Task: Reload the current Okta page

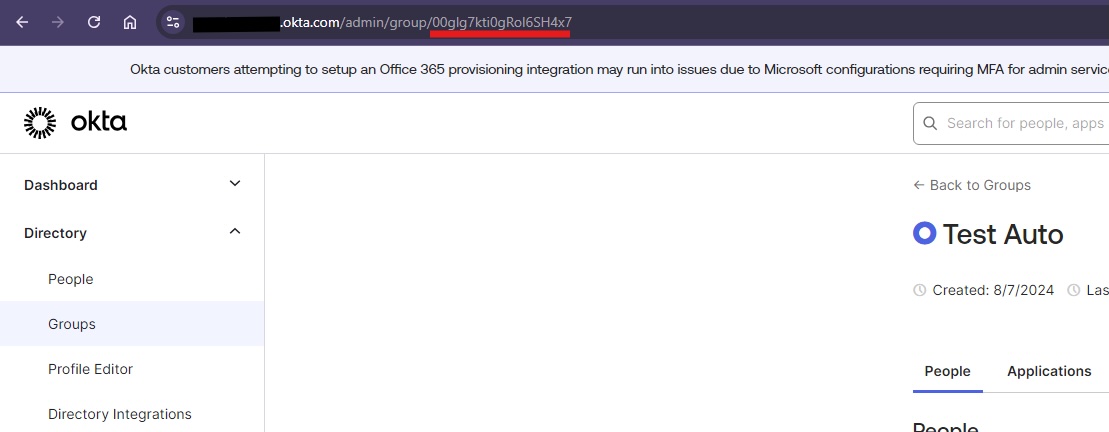Action: point(94,22)
